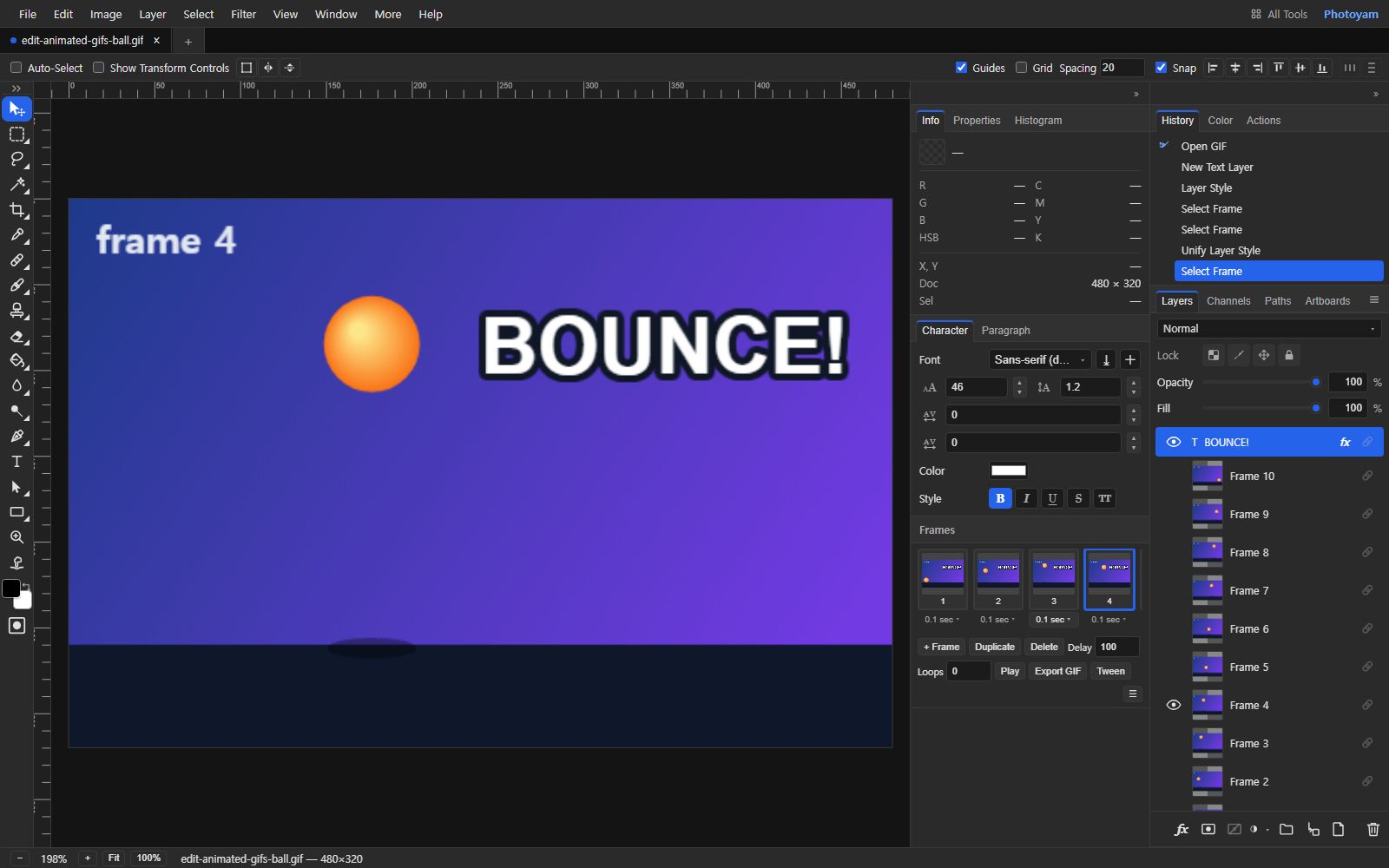Image resolution: width=1389 pixels, height=868 pixels.
Task: Select the Blur tool
Action: [16, 385]
